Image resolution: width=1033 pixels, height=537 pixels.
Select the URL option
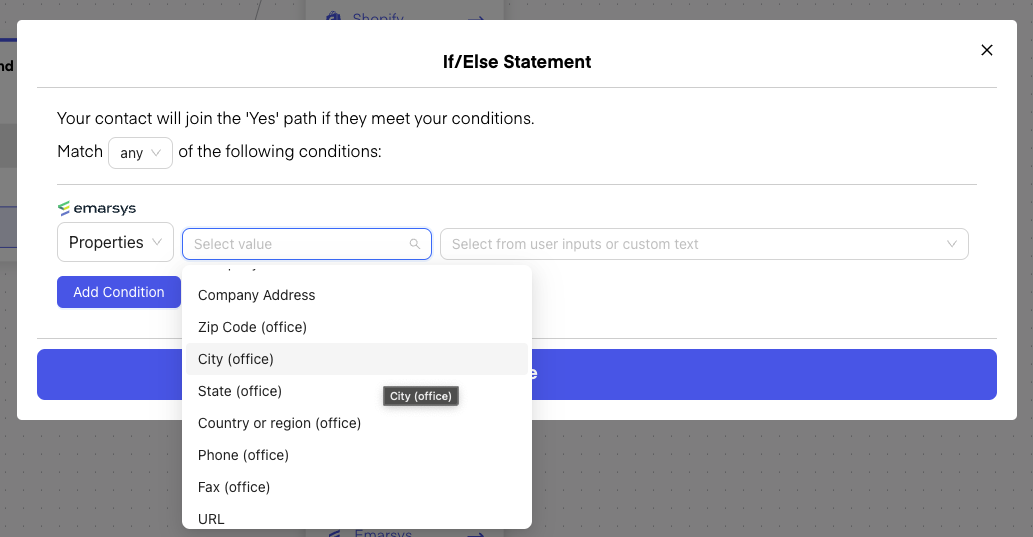pos(211,518)
